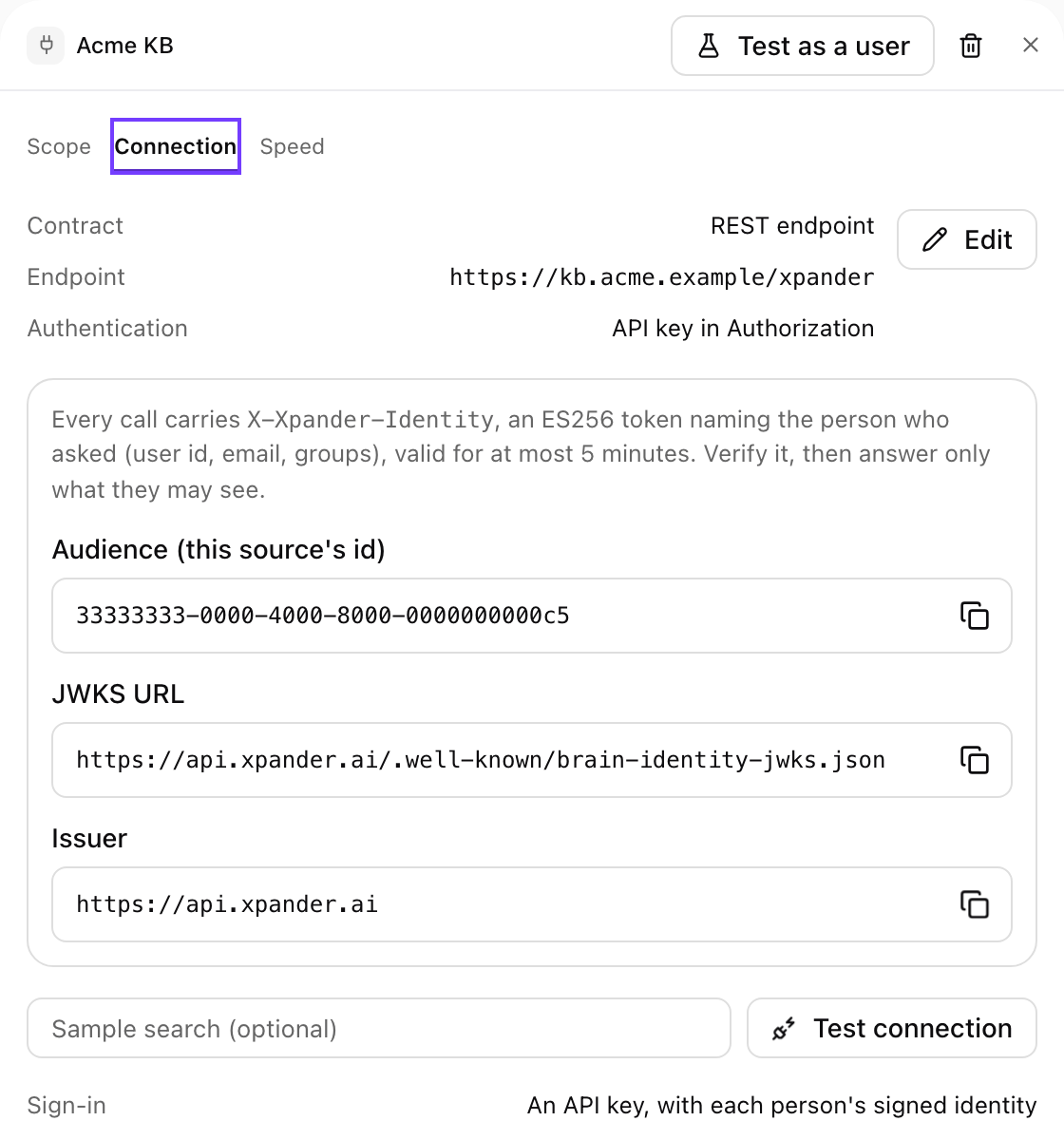Copy the Issuer URL value
The height and width of the screenshot is (1140, 1064).
pos(975,904)
